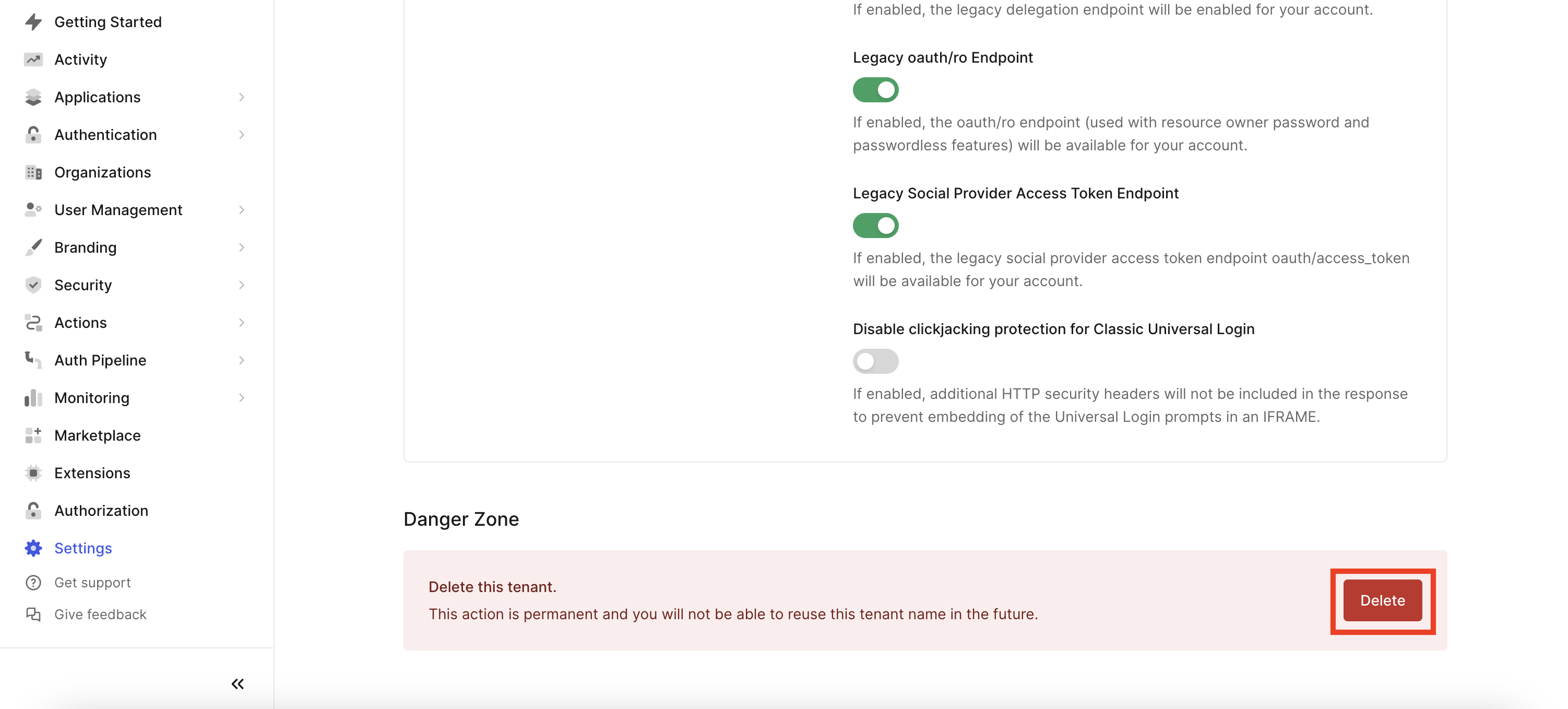Image resolution: width=1568 pixels, height=709 pixels.
Task: Select the Extensions puzzle icon
Action: click(33, 473)
